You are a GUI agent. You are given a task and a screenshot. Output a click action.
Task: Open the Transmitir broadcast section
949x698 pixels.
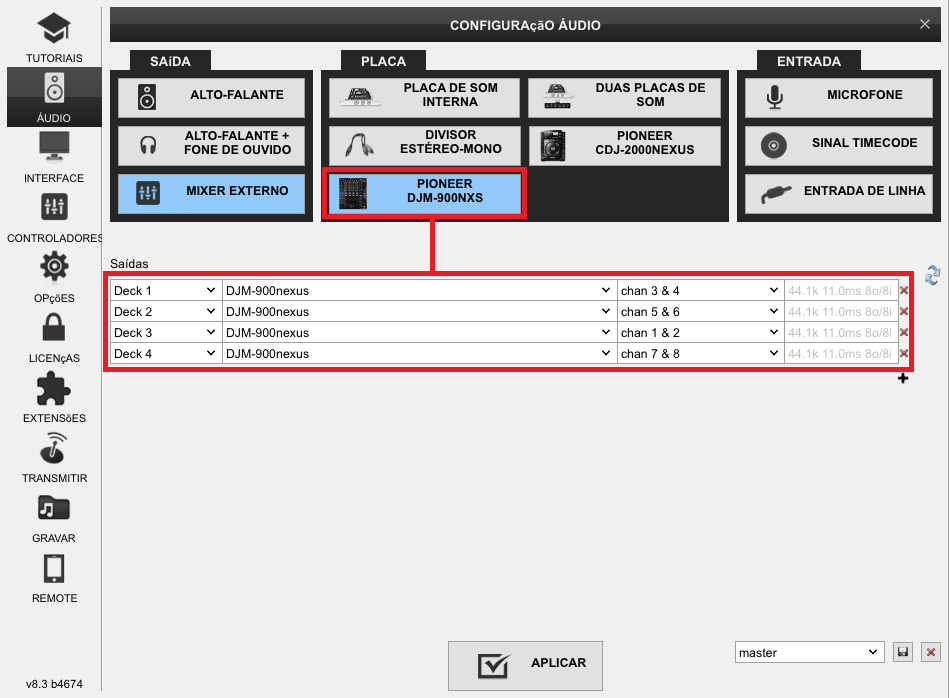tap(54, 456)
